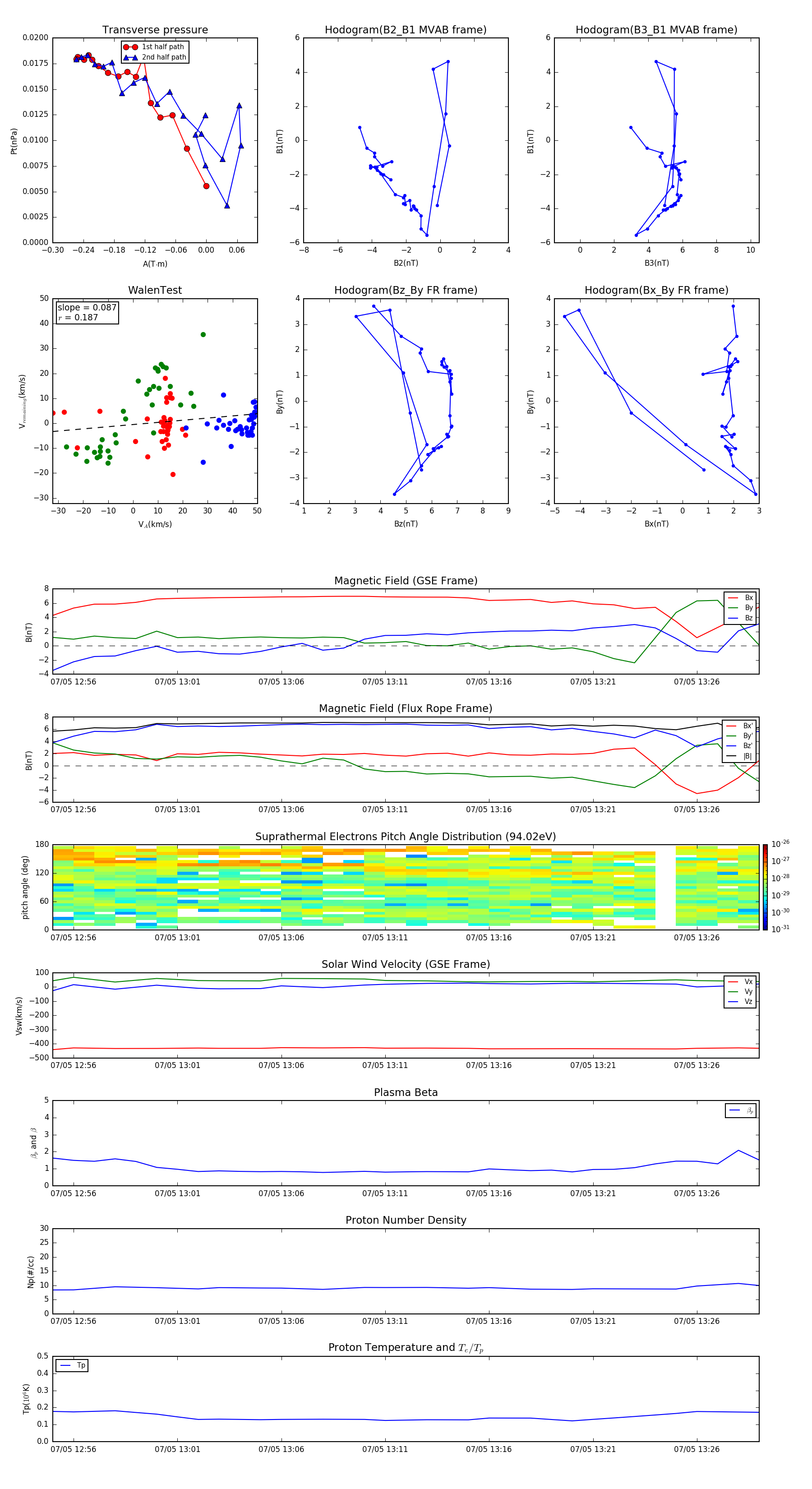812x1489 pixels.
Task: Click the beta_p legend entry in the Plasma Beta plot
Action: click(x=742, y=1110)
